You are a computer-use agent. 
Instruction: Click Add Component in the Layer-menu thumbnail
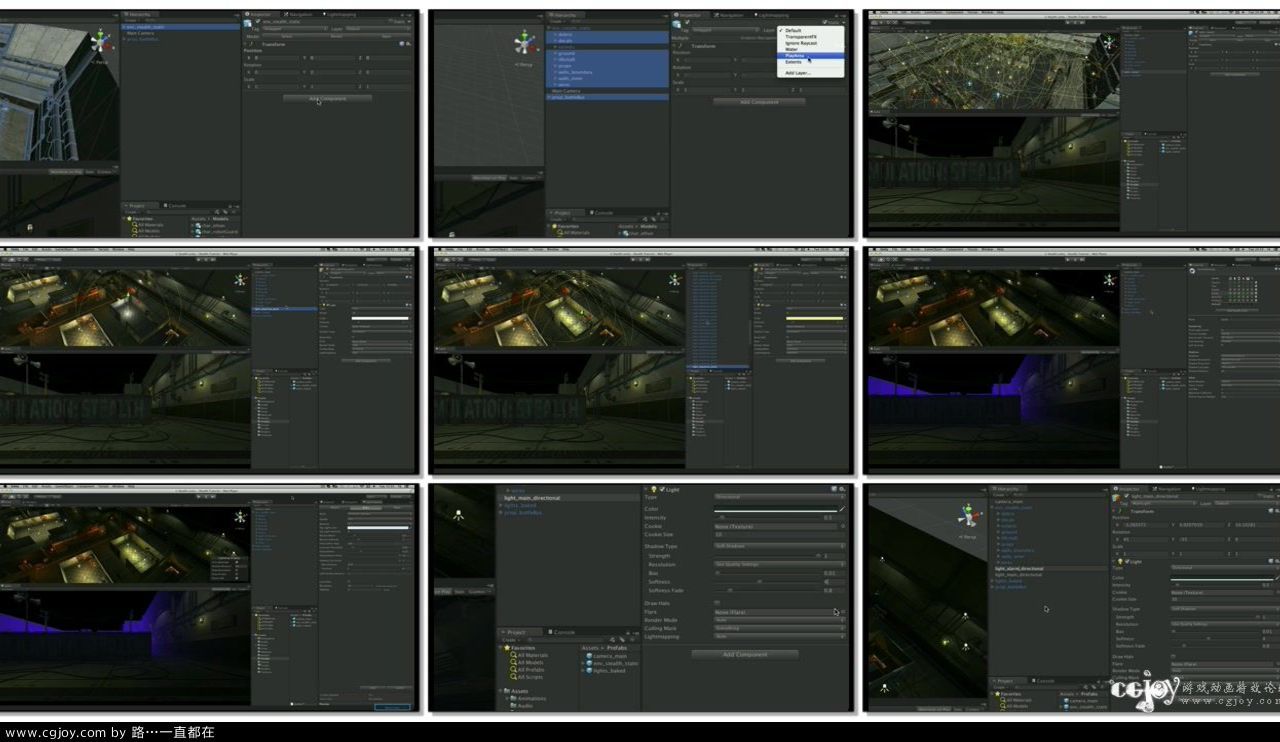[x=759, y=102]
